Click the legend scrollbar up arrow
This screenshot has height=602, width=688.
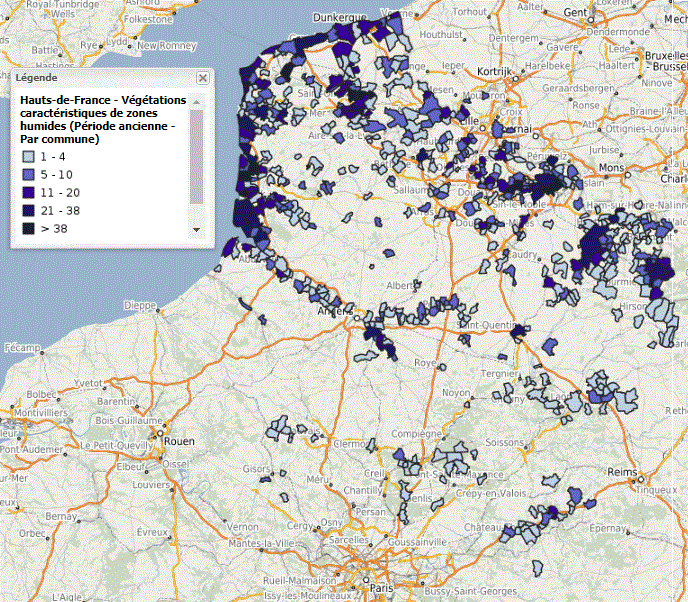tap(197, 102)
